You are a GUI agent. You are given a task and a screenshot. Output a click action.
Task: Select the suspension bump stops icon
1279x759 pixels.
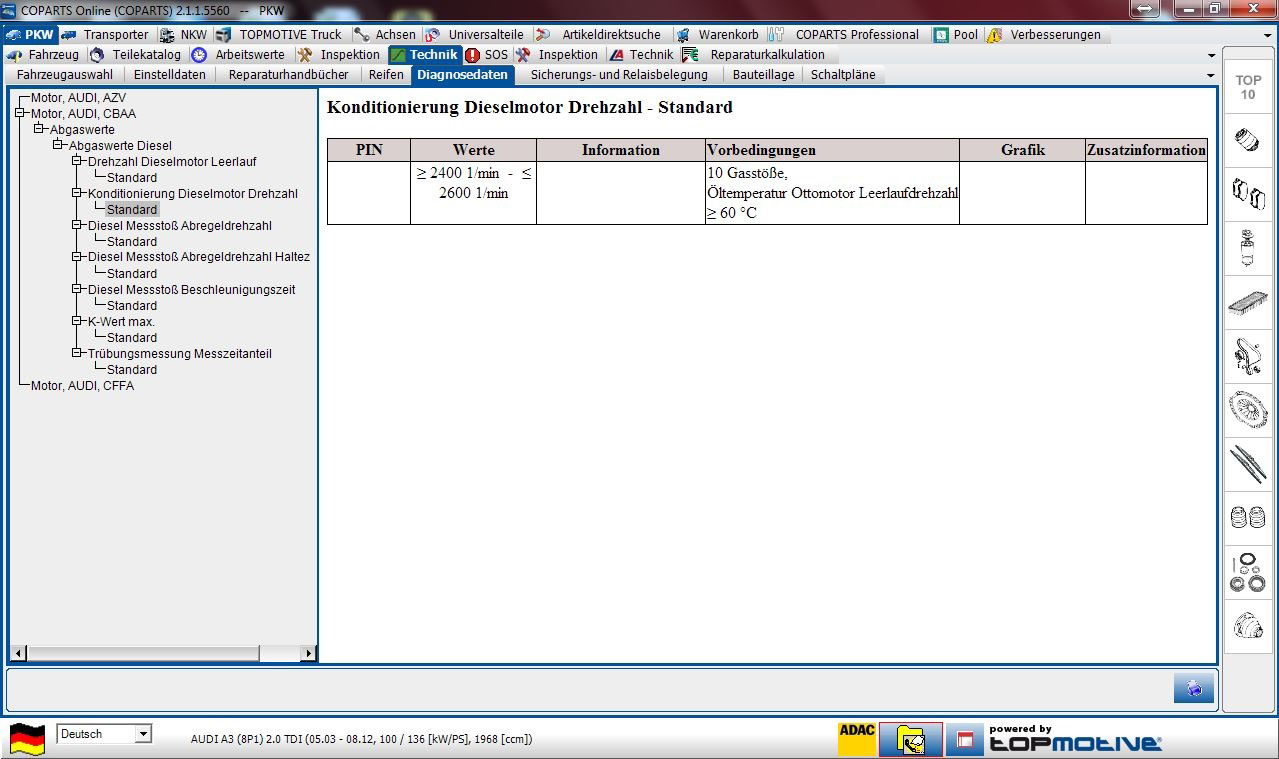1247,518
